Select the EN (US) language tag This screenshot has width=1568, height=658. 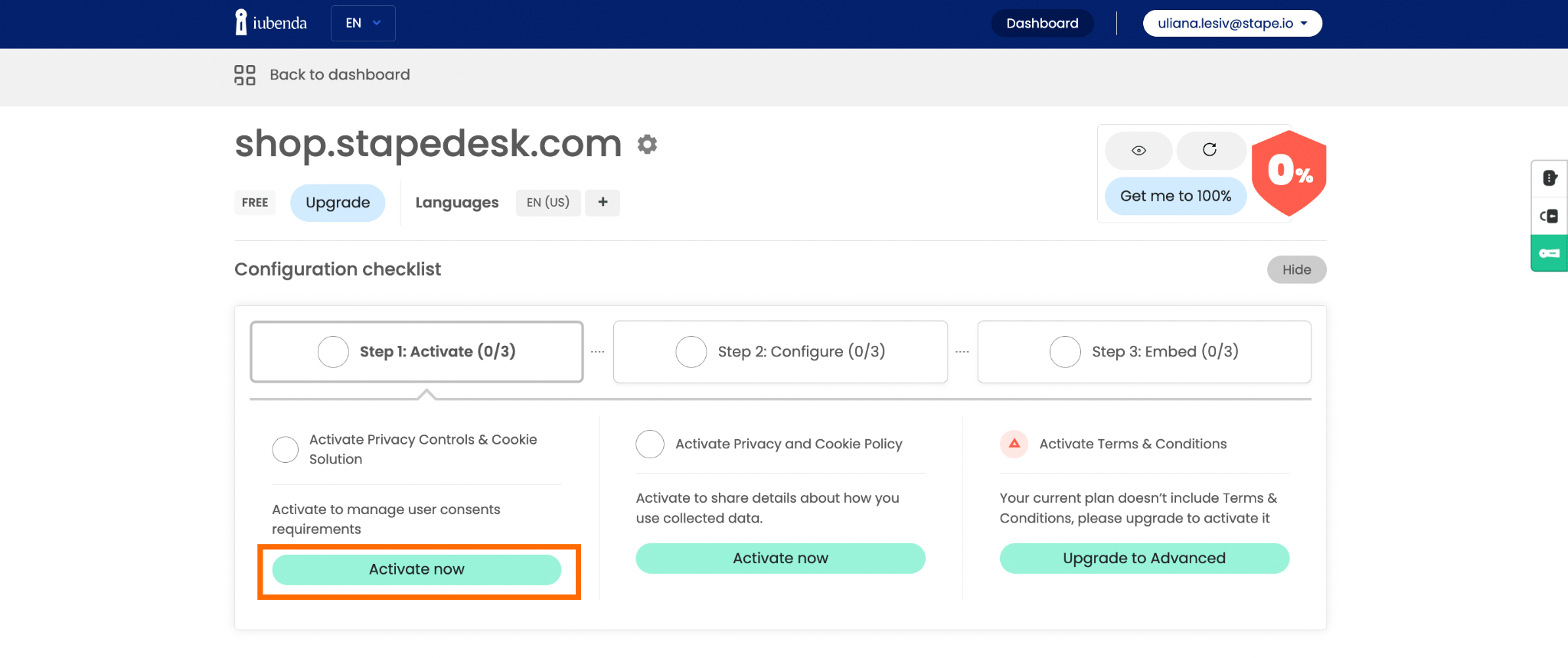tap(548, 203)
